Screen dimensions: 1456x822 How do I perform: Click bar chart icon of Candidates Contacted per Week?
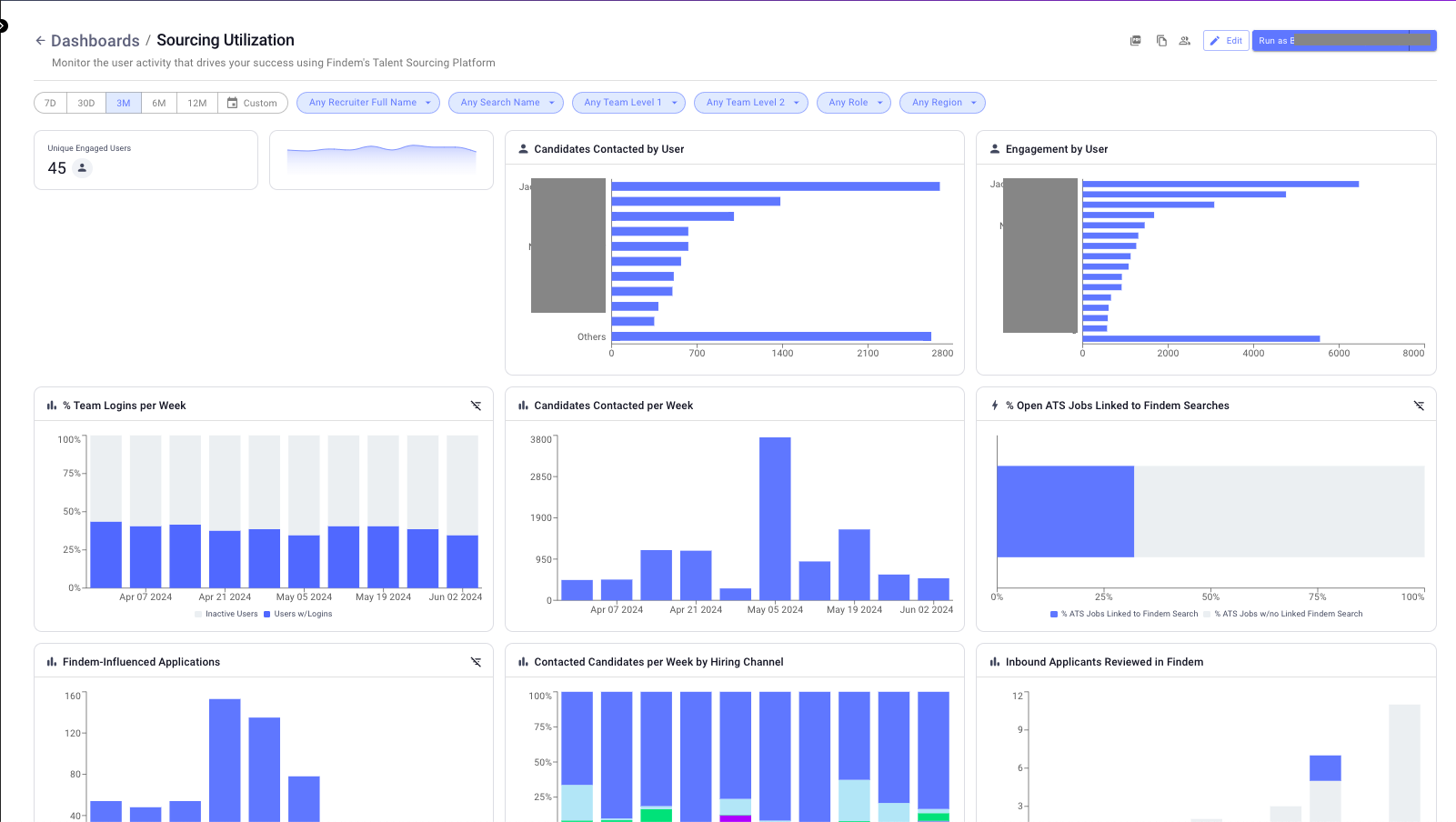(x=523, y=406)
